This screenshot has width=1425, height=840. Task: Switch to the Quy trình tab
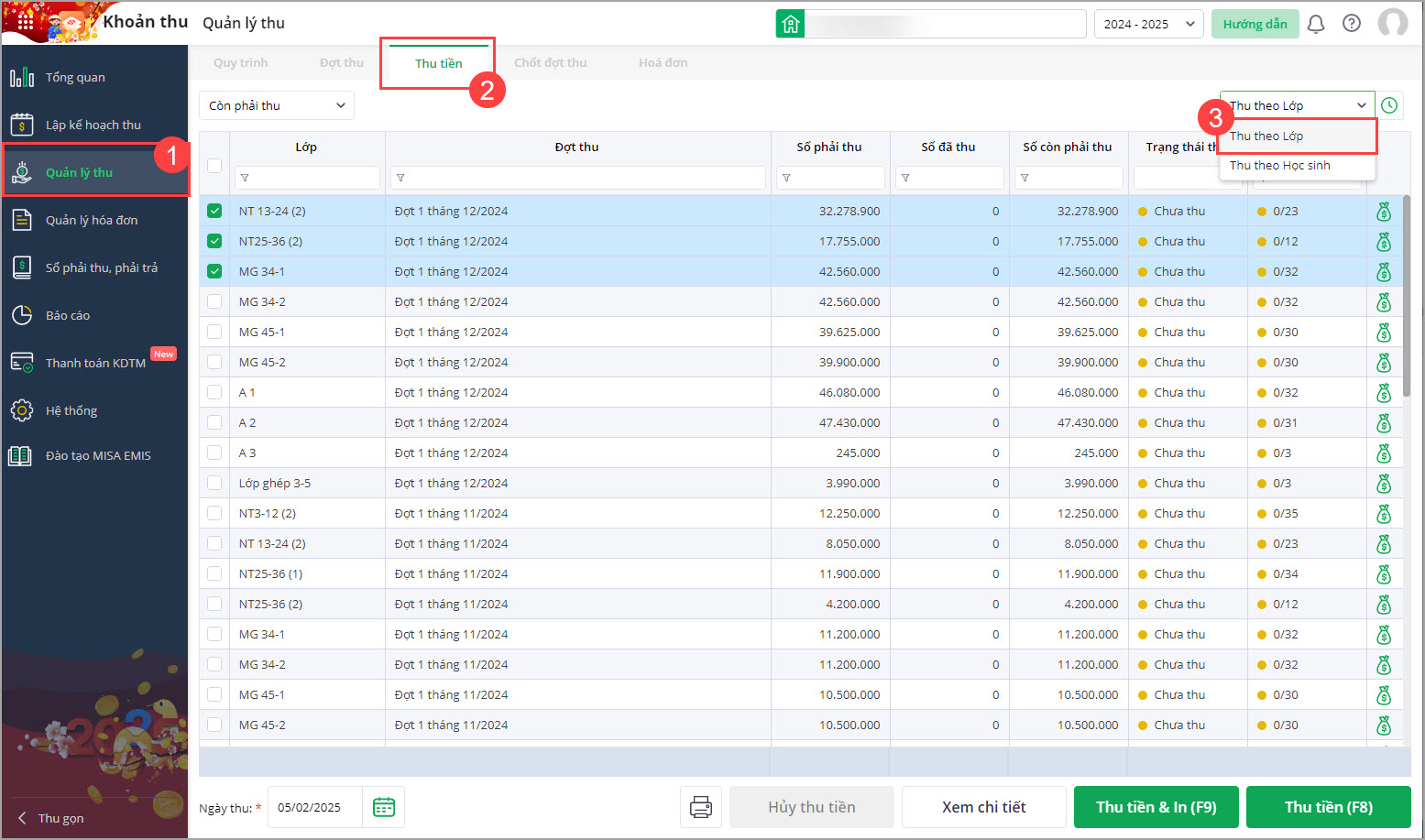tap(241, 62)
